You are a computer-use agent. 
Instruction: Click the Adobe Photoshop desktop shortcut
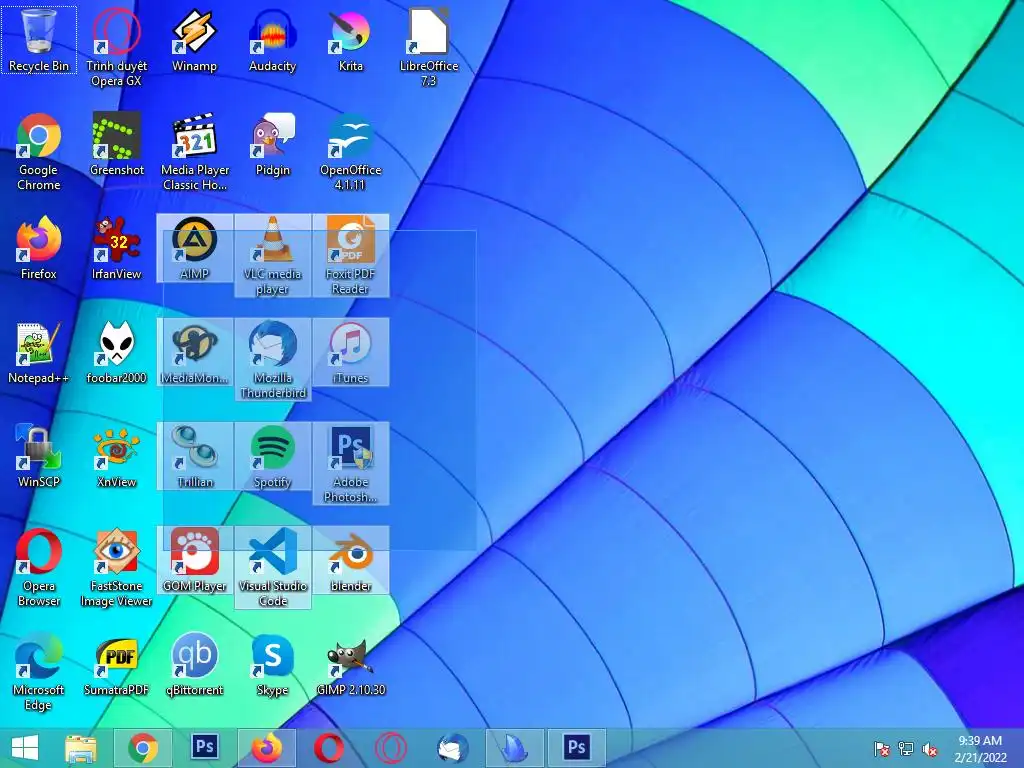[x=350, y=463]
